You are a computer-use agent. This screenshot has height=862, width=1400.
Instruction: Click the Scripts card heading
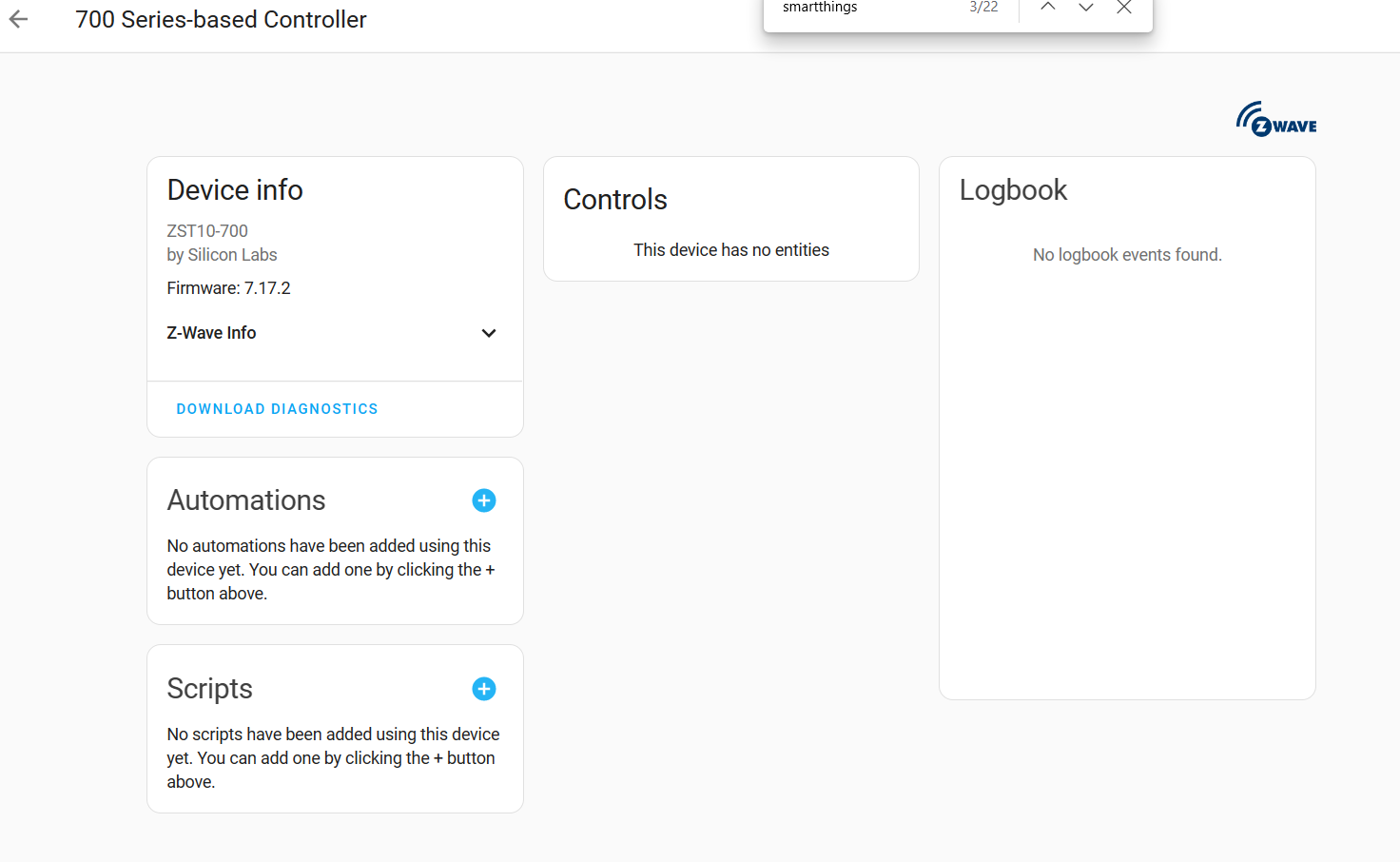coord(209,688)
